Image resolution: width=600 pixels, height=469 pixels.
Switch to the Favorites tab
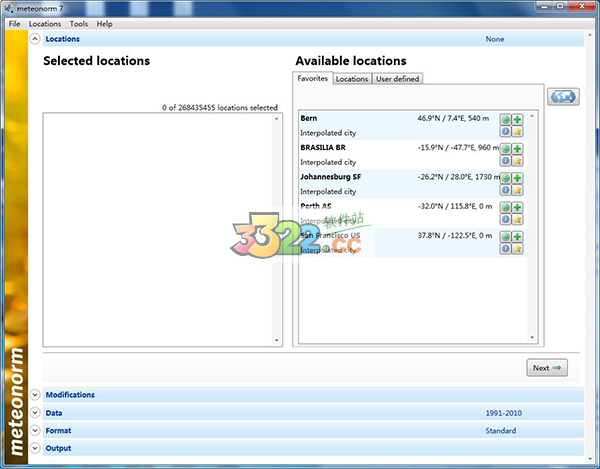[313, 78]
